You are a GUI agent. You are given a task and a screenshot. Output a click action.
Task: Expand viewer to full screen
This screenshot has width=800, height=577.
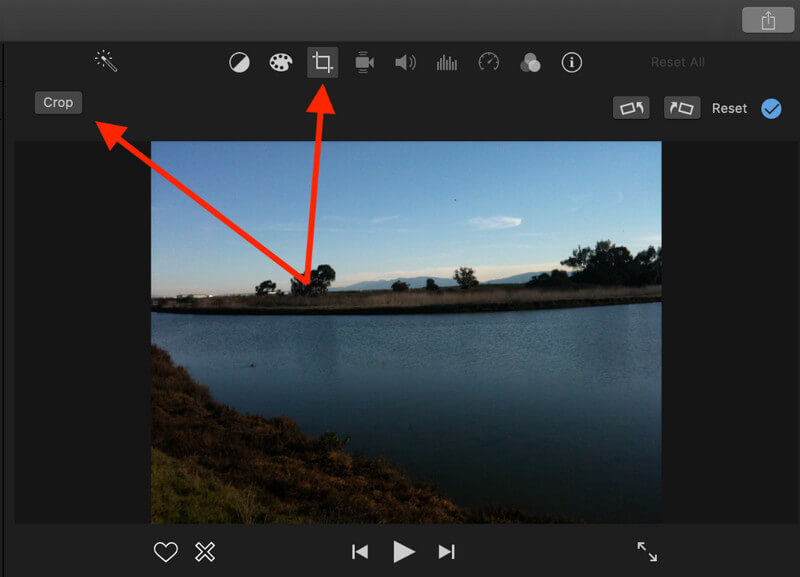pyautogui.click(x=647, y=551)
